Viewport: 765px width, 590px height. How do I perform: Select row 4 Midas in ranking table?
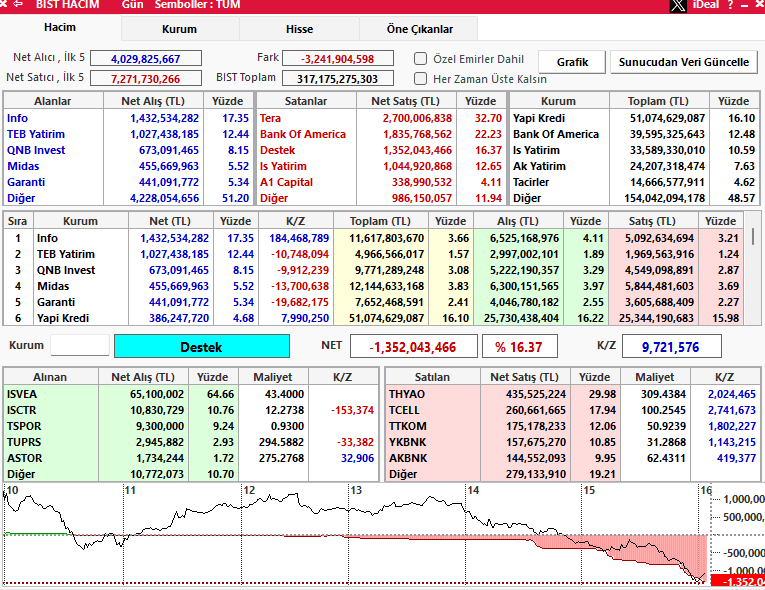click(373, 286)
